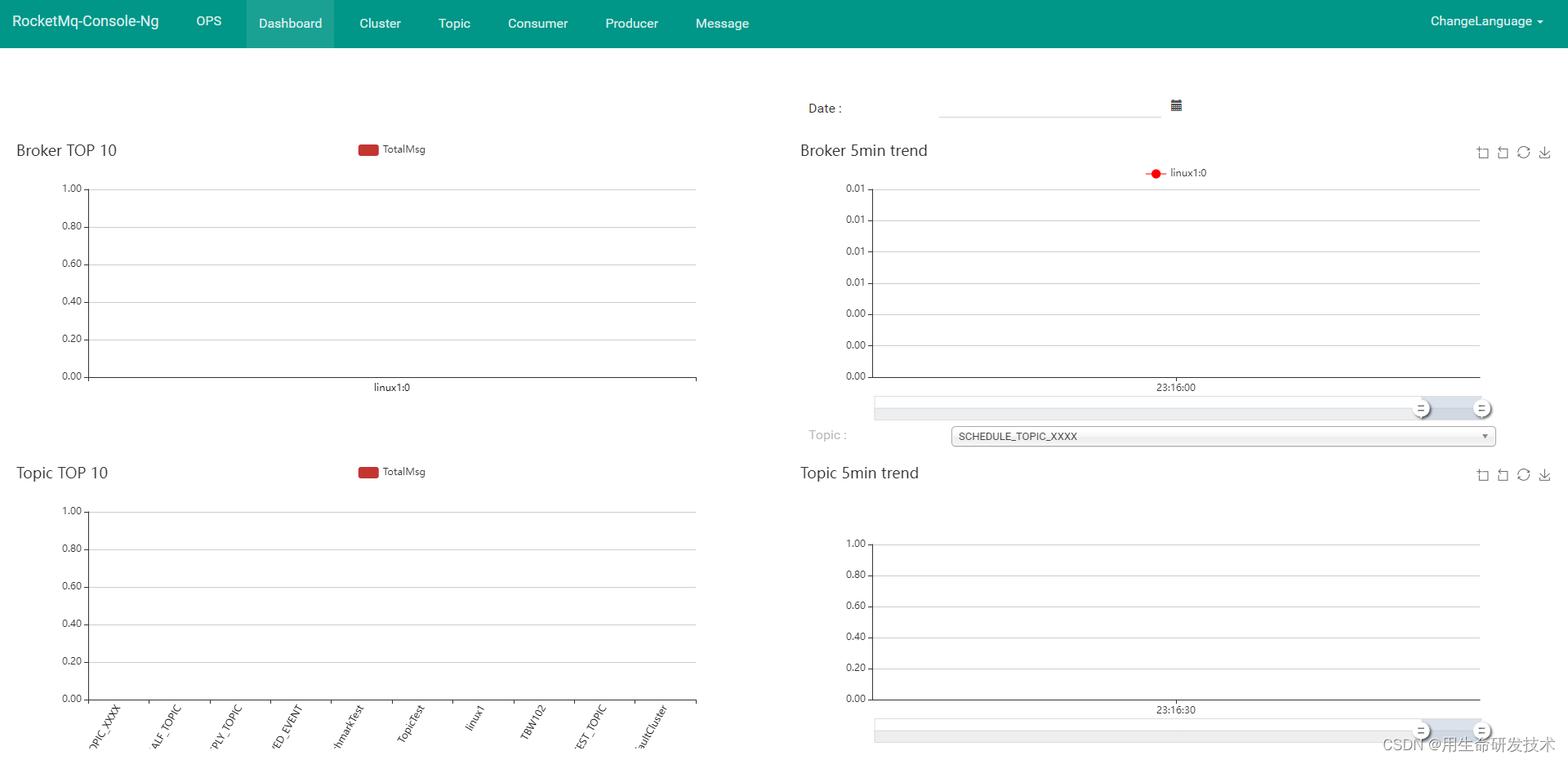The image size is (1568, 760).
Task: Save Broker 5min trend chart as image
Action: (1544, 153)
